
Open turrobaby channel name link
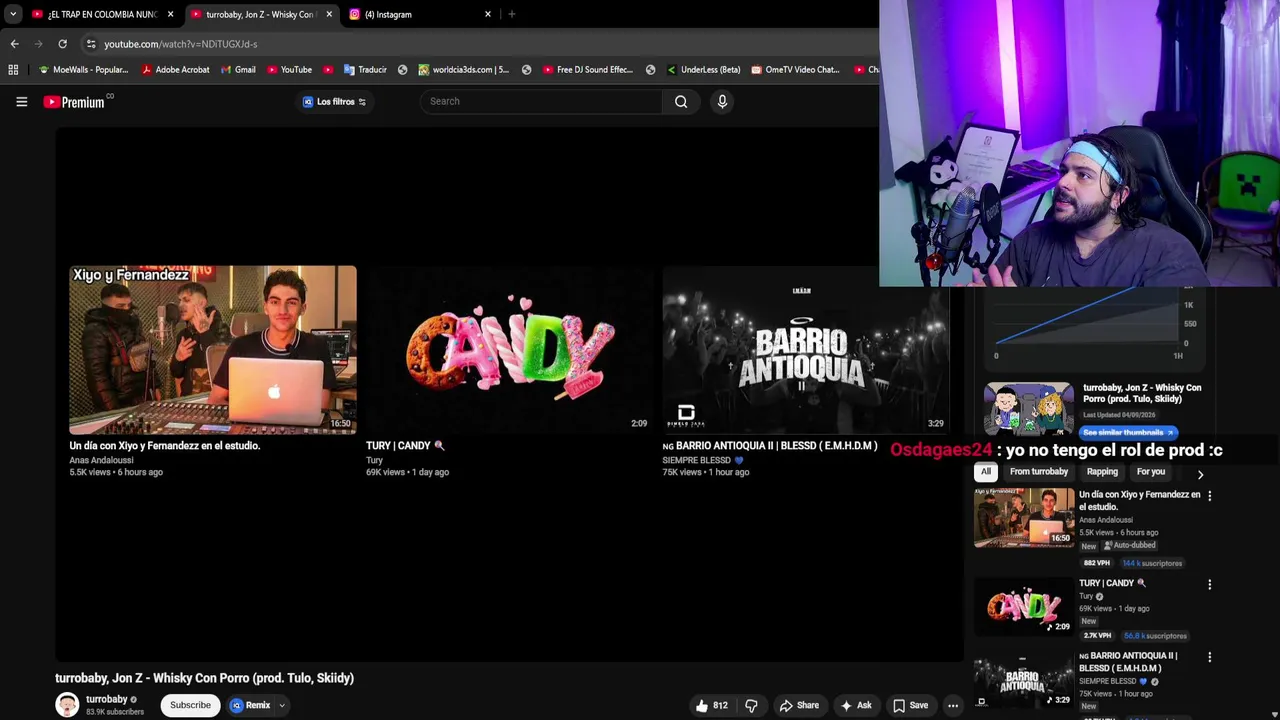click(106, 699)
